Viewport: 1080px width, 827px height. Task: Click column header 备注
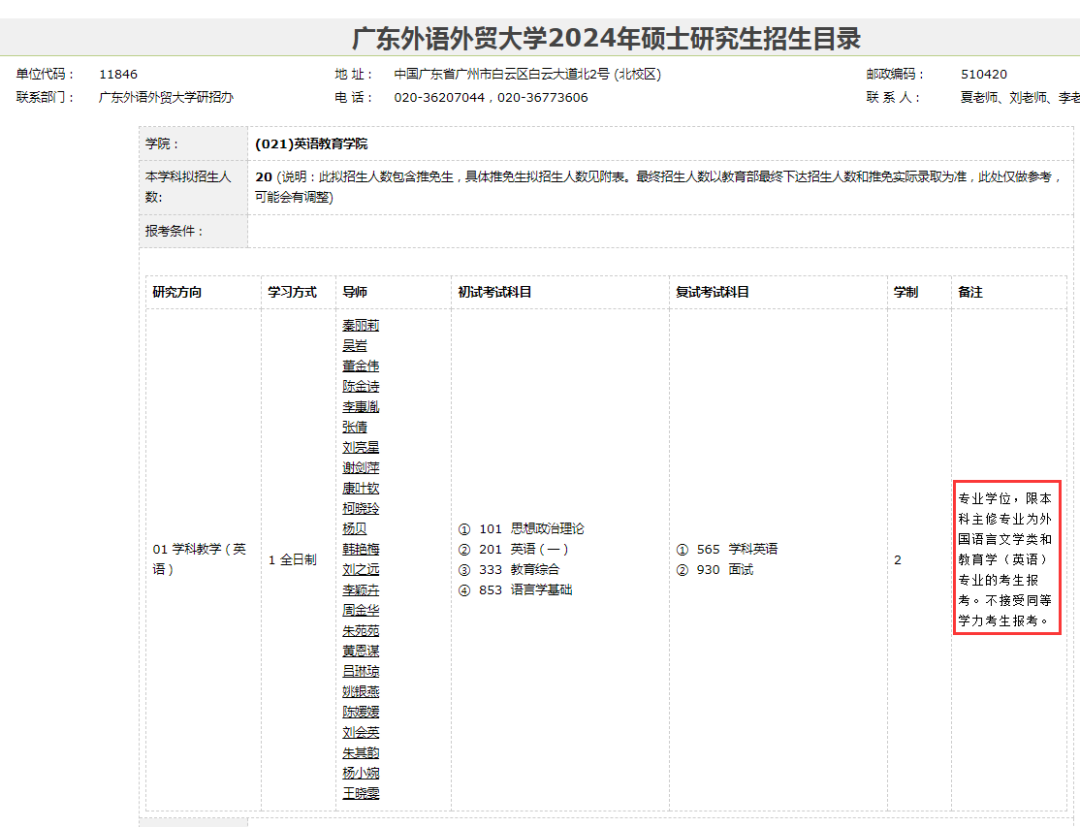(970, 292)
